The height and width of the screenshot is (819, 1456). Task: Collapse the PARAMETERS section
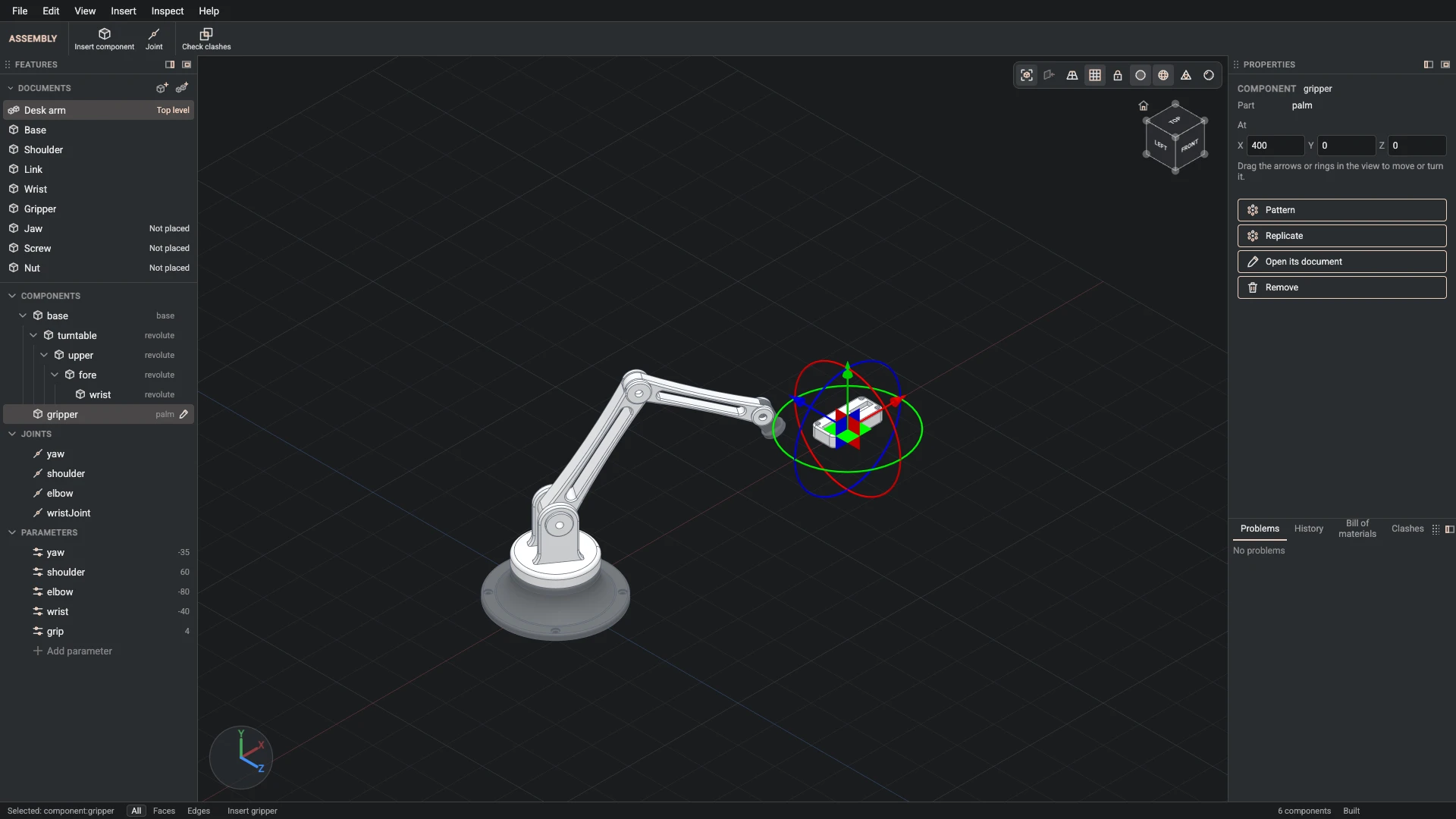point(12,532)
